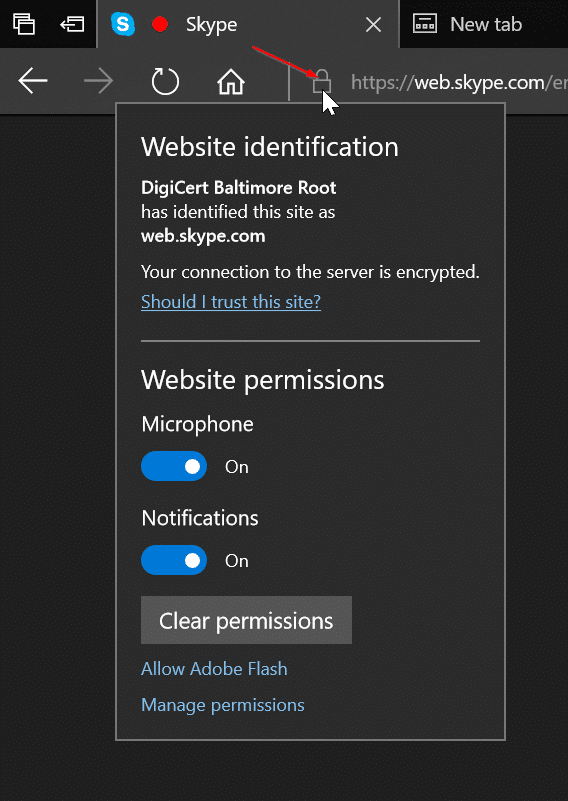
Task: Click the Website permissions heading
Action: (263, 380)
